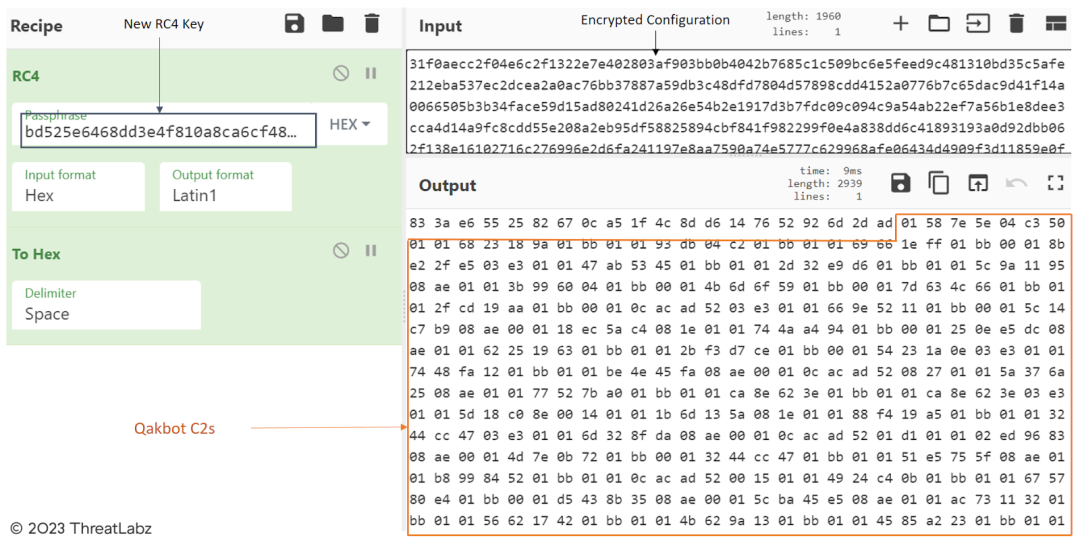This screenshot has height=546, width=1080.
Task: Set a breakpoint on RC4 operation
Action: pos(371,73)
